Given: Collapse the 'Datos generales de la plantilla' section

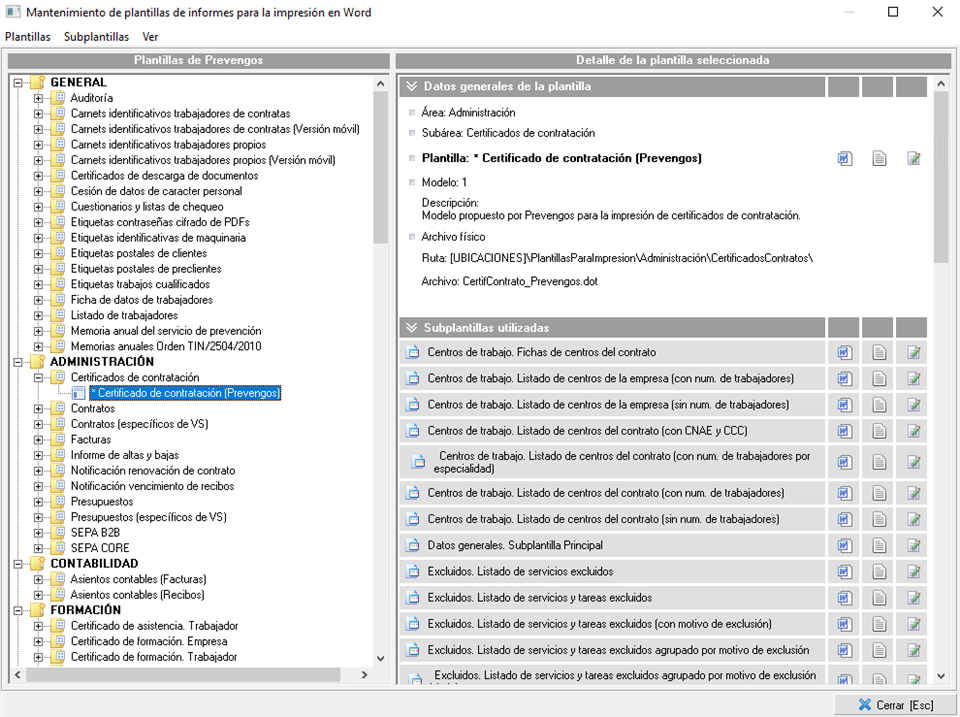Looking at the screenshot, I should (411, 87).
